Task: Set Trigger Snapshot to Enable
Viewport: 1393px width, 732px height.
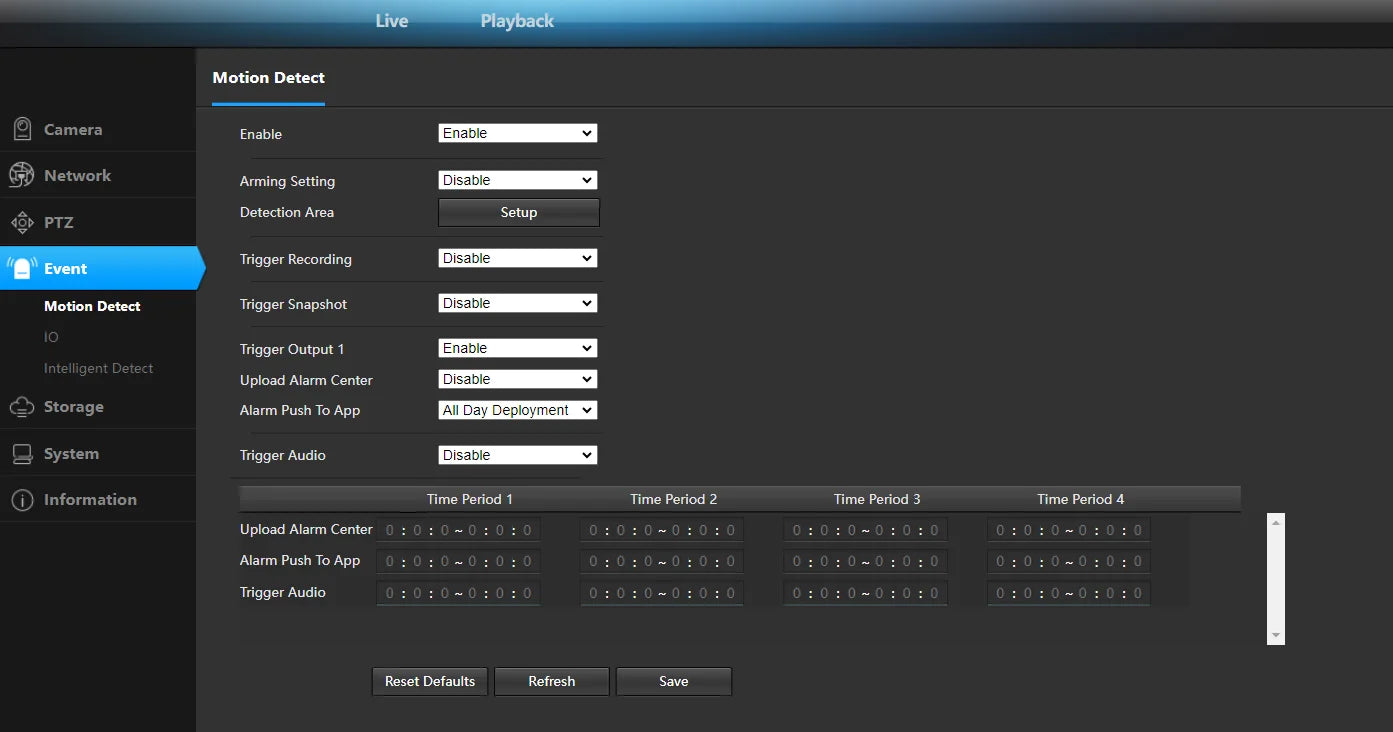Action: point(517,302)
